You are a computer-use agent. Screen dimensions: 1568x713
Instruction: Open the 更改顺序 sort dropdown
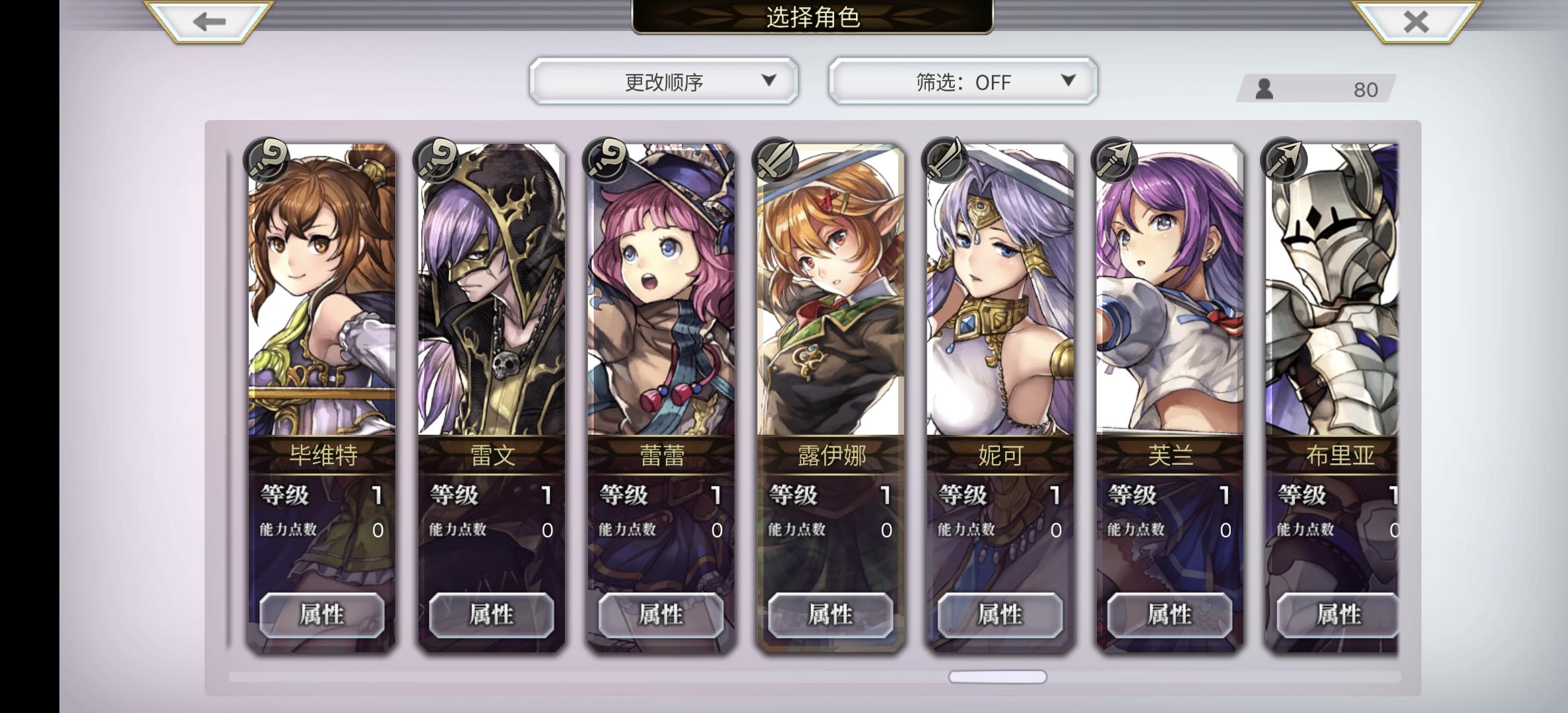(664, 81)
